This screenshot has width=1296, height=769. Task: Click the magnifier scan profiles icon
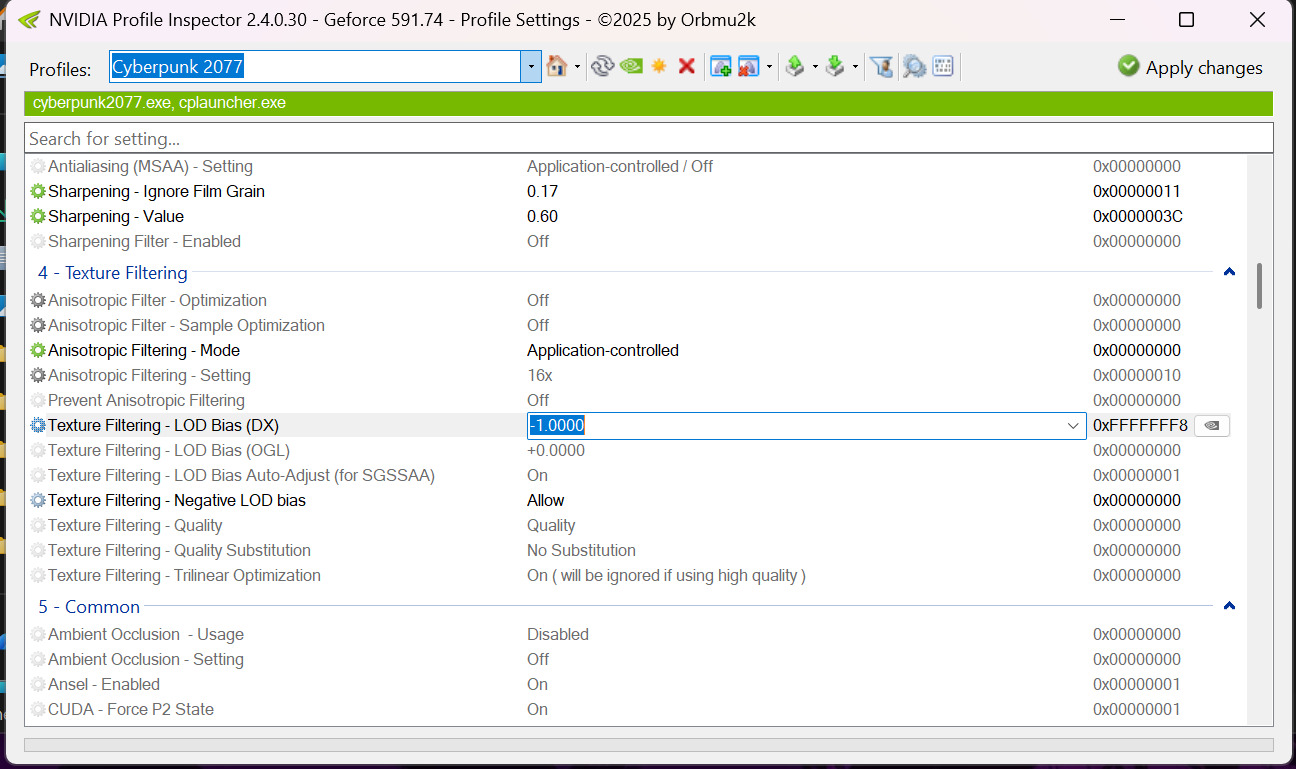(913, 67)
